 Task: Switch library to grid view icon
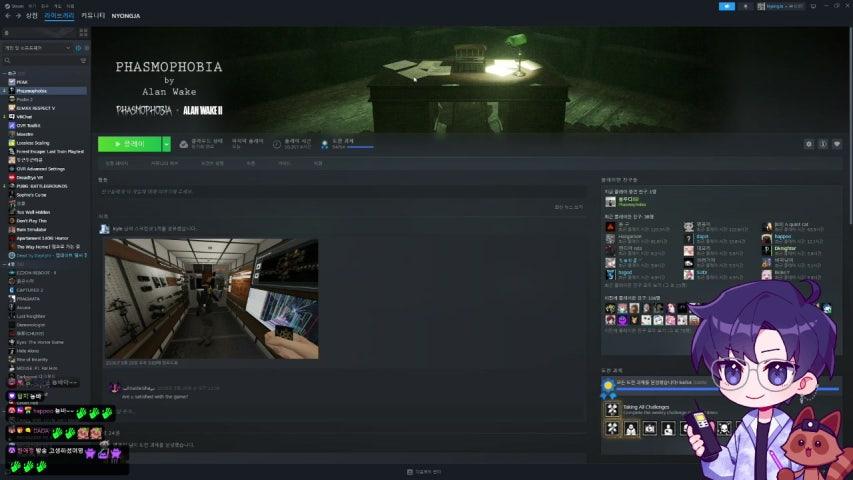point(83,33)
